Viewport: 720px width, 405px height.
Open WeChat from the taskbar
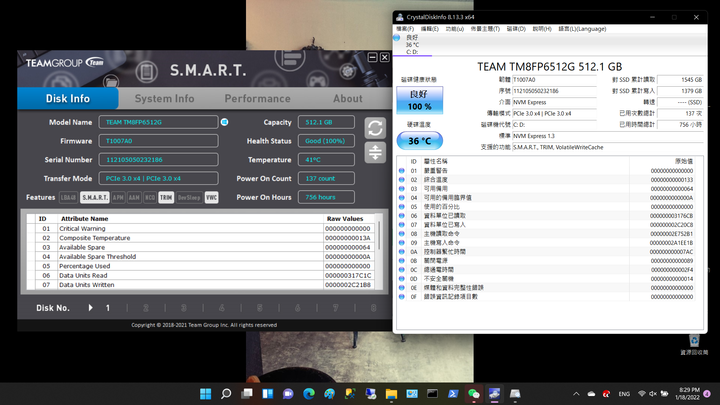[x=473, y=394]
